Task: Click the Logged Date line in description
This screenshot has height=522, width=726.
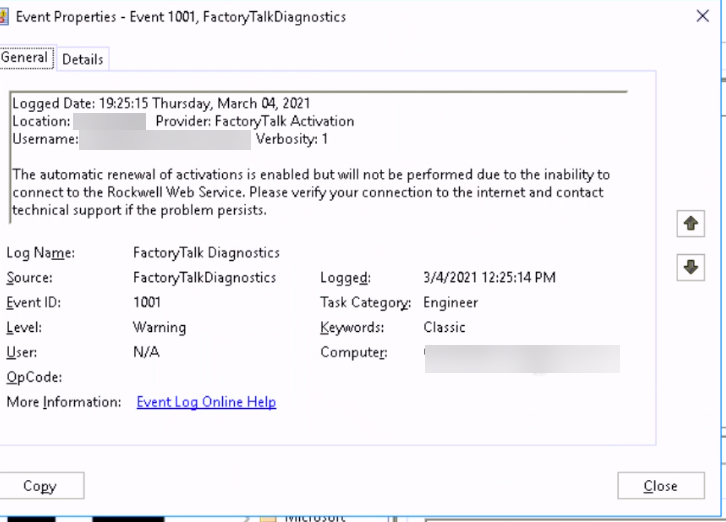Action: (161, 103)
